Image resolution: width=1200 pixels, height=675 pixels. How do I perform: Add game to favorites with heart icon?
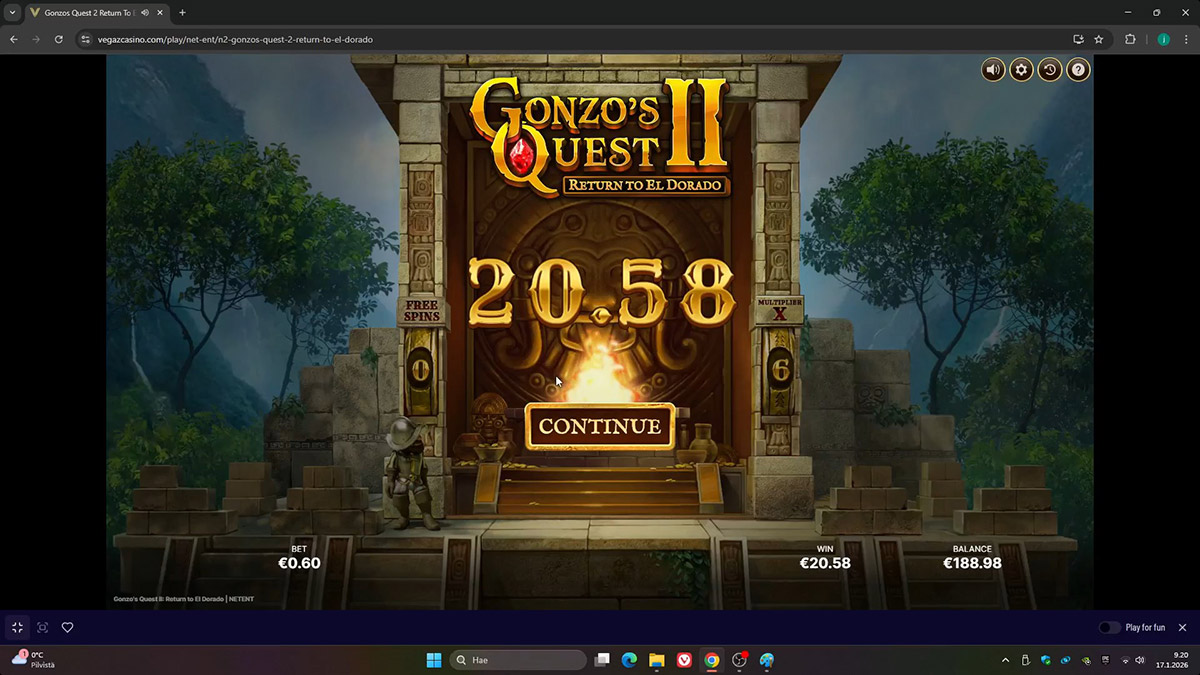coord(67,628)
